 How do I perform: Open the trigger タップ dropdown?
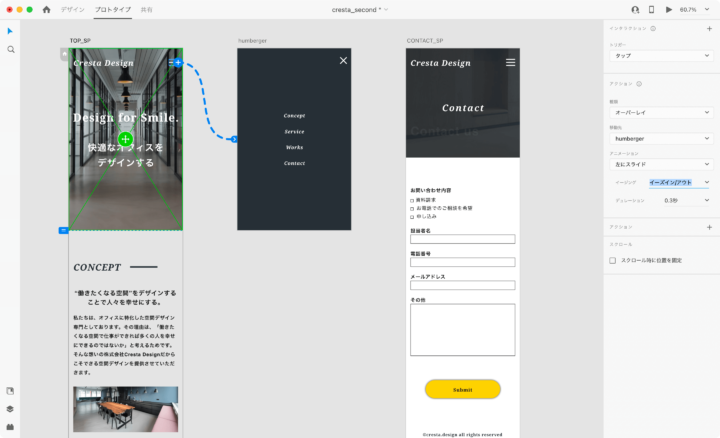[x=662, y=56]
